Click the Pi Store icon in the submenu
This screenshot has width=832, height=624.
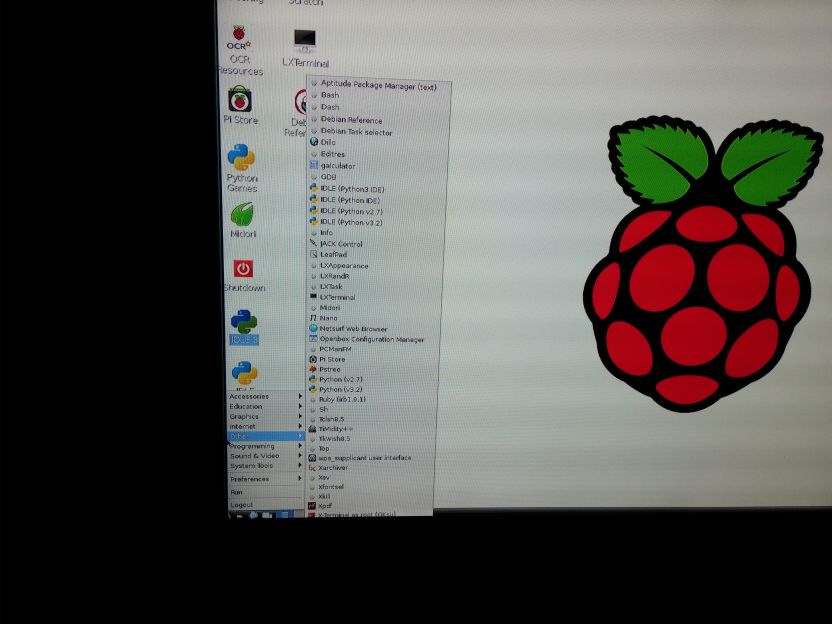pyautogui.click(x=313, y=359)
